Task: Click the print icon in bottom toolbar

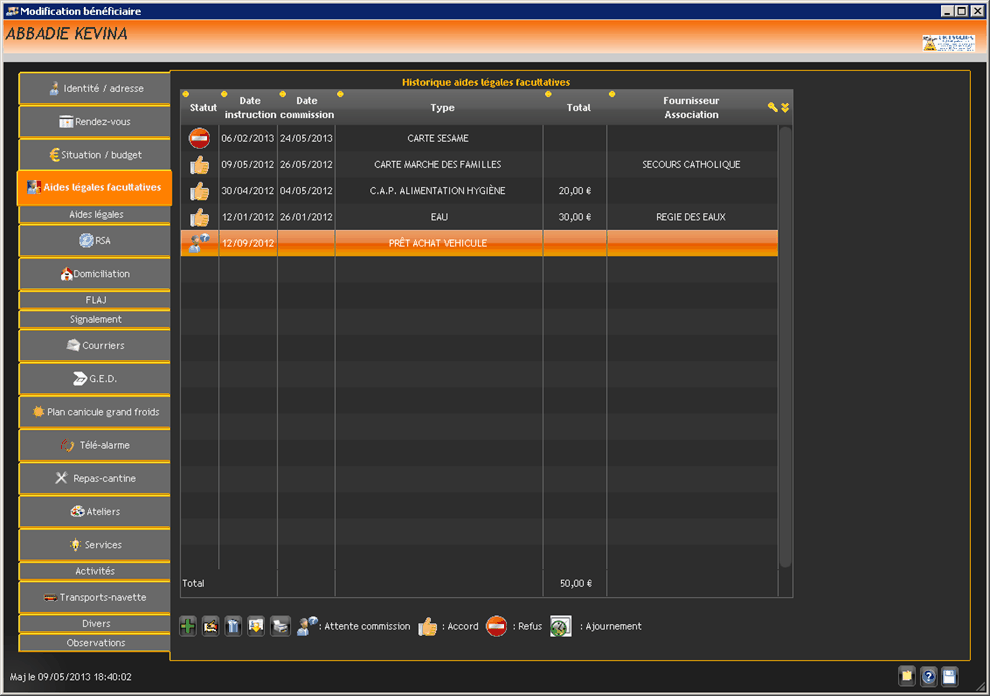Action: [280, 627]
